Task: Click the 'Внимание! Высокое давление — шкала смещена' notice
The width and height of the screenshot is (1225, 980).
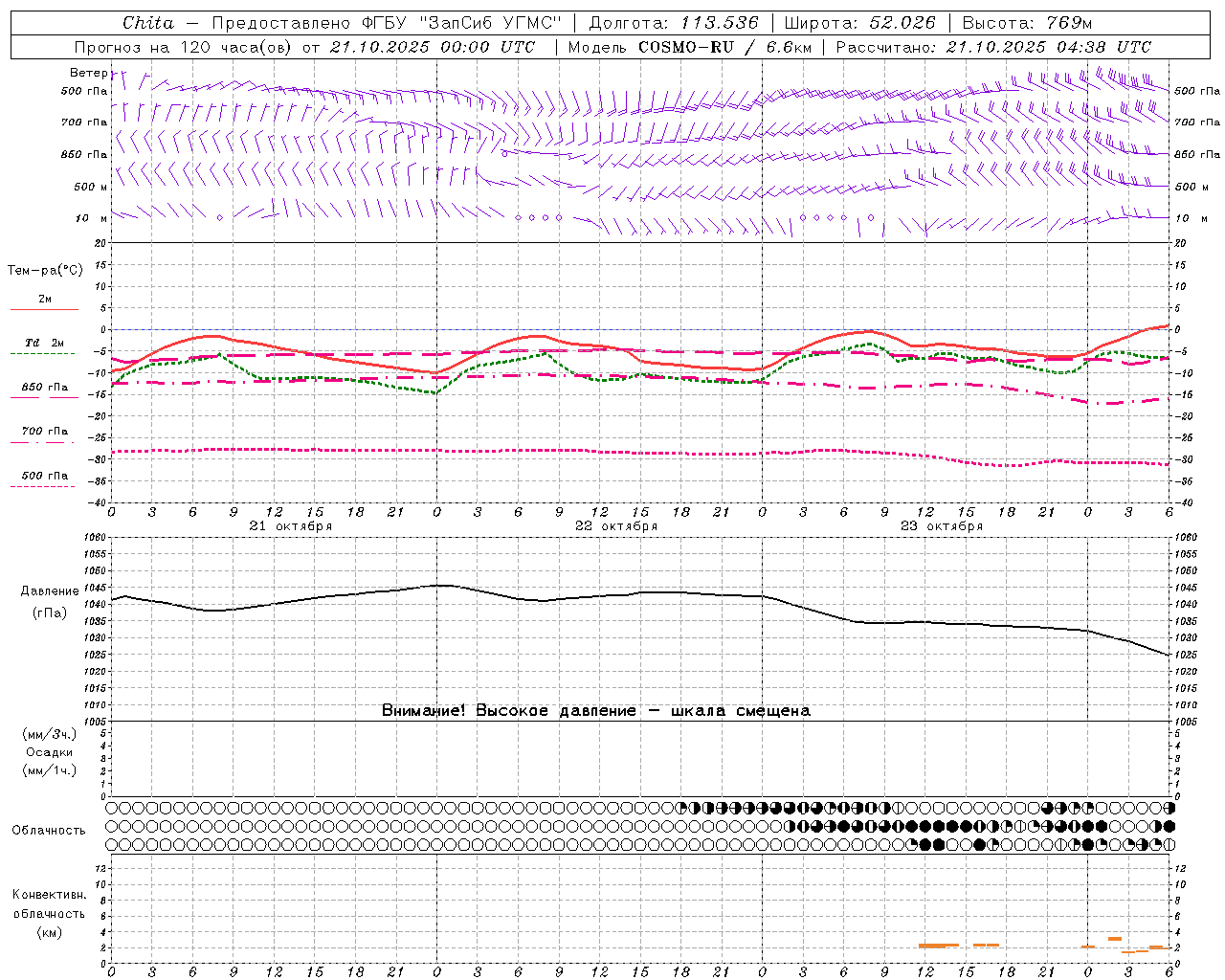Action: point(596,711)
